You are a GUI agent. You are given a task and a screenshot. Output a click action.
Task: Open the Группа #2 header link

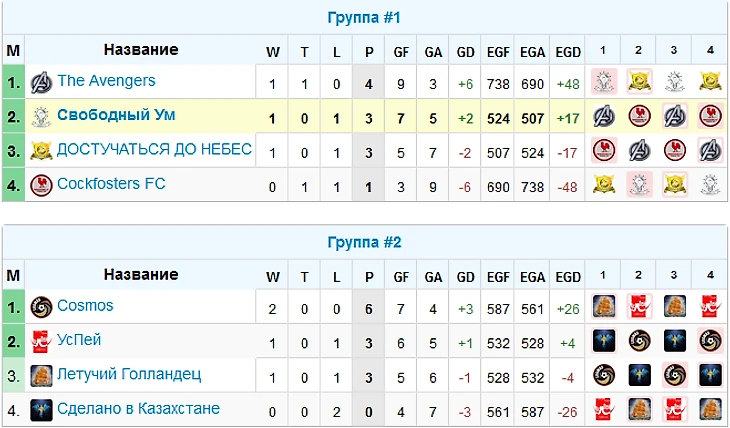click(365, 243)
